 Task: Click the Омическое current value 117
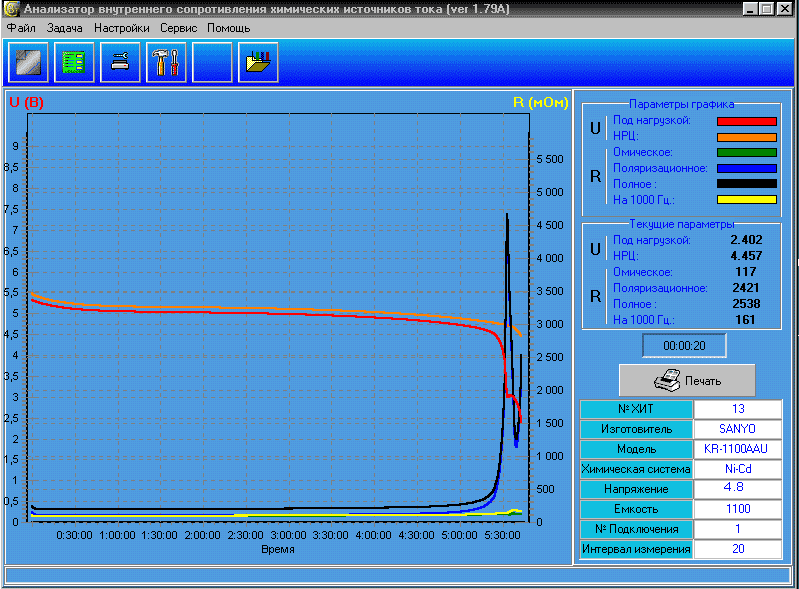coord(745,272)
